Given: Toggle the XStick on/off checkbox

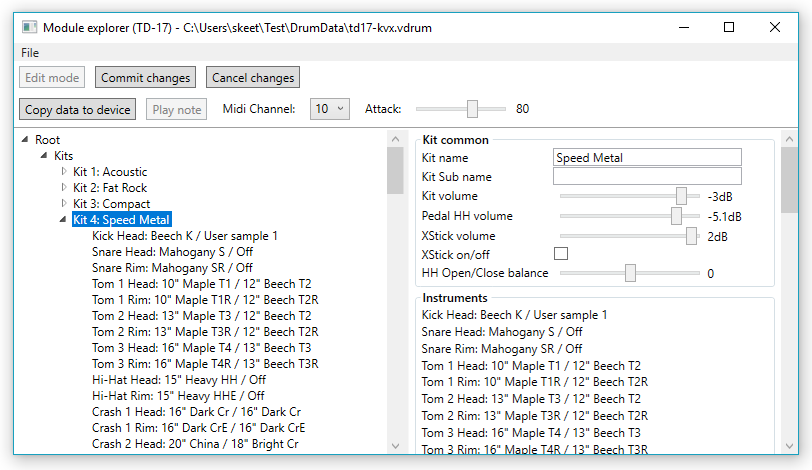Looking at the screenshot, I should click(x=561, y=254).
